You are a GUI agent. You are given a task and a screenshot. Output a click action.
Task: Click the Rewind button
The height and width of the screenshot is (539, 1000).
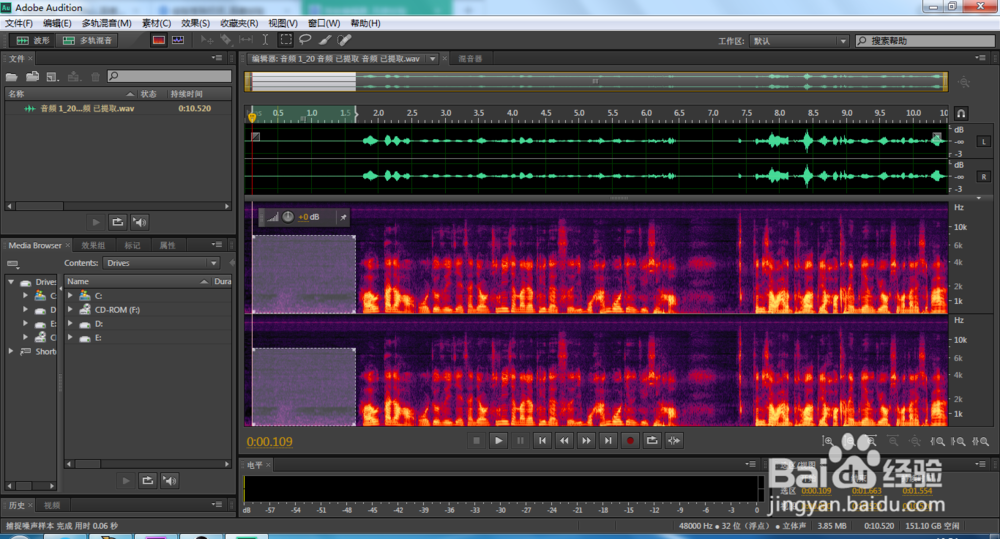tap(564, 440)
